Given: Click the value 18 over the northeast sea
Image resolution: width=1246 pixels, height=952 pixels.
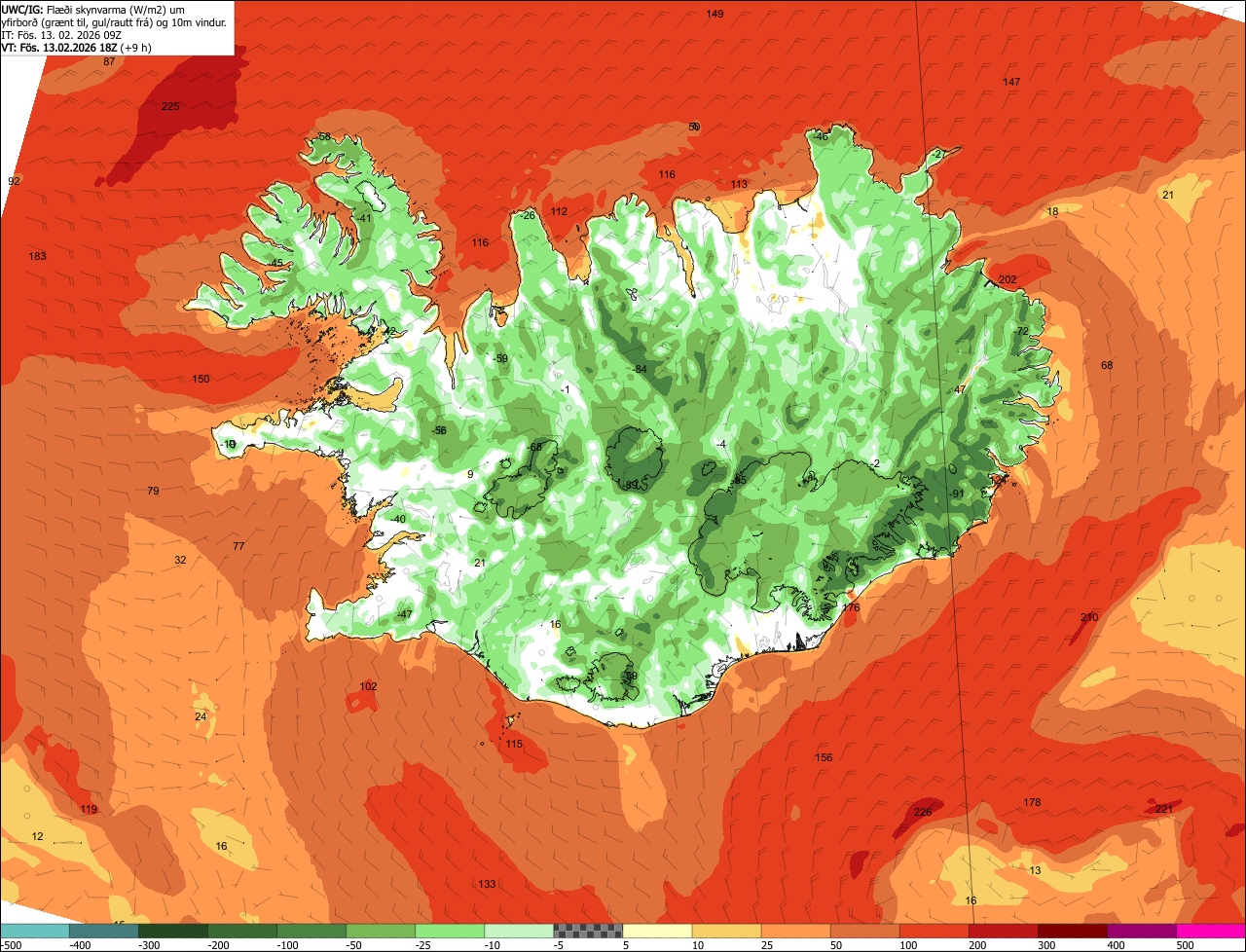Looking at the screenshot, I should coord(1052,211).
